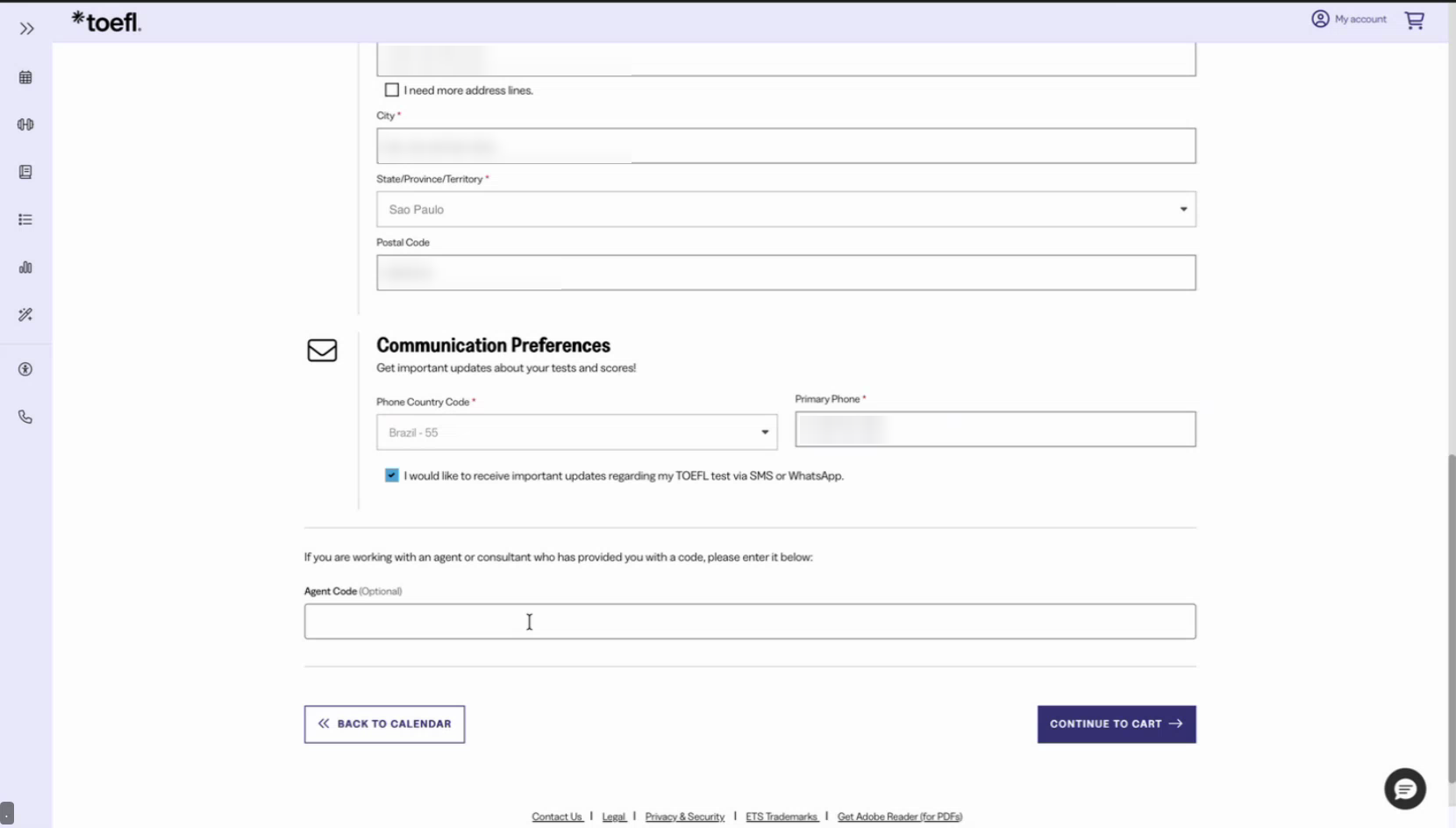Focus the Agent Code field
The height and width of the screenshot is (828, 1456).
(750, 621)
